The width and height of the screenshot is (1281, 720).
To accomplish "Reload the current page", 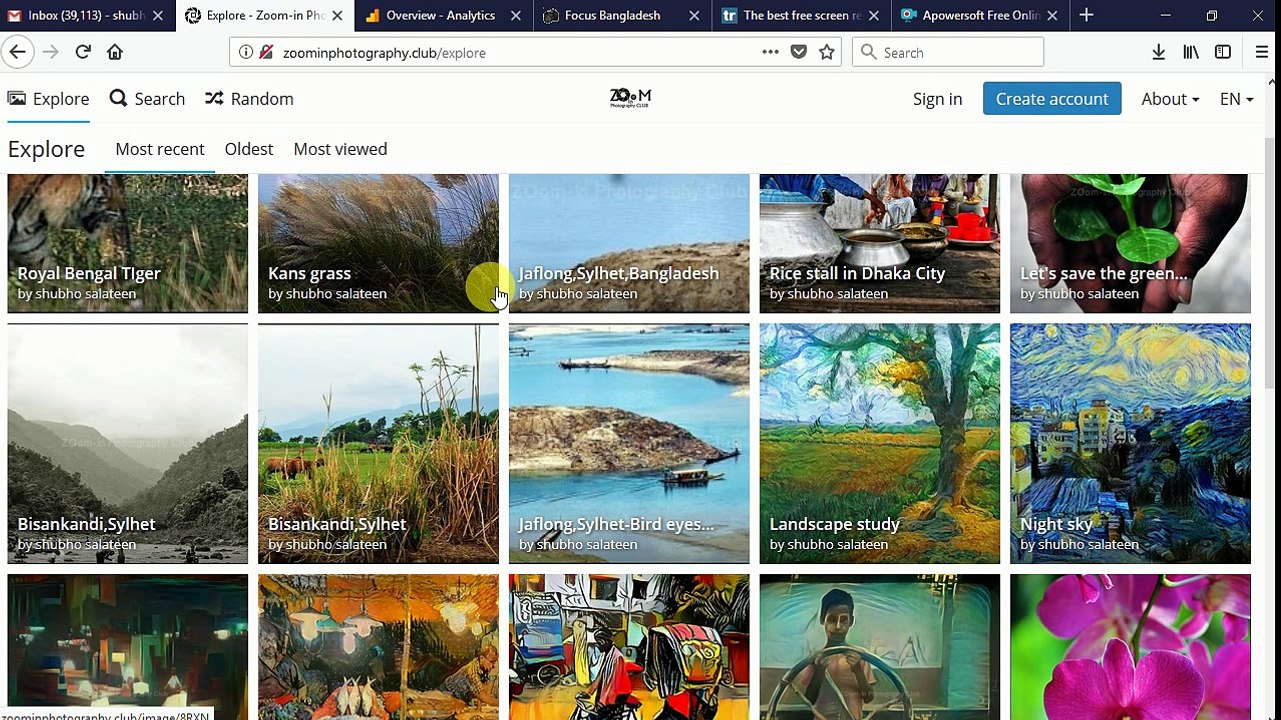I will click(83, 52).
